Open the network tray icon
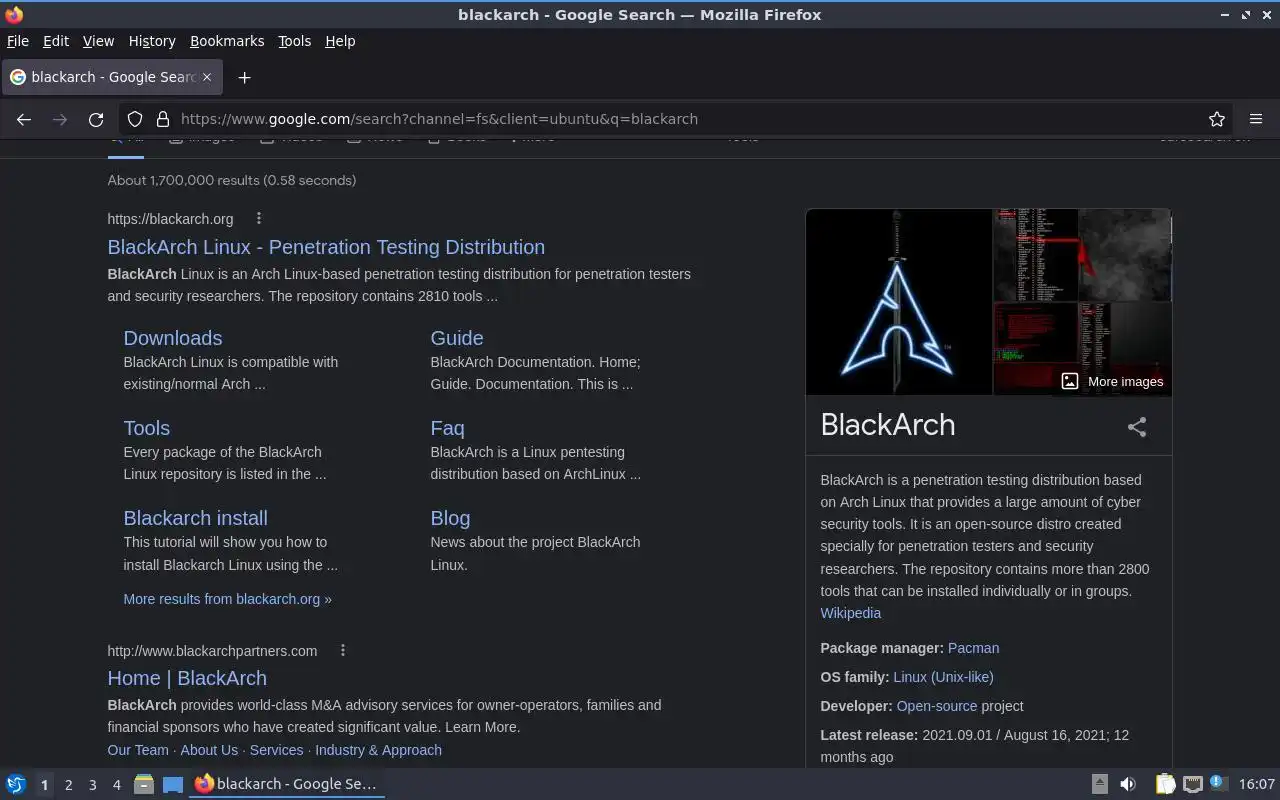Image resolution: width=1280 pixels, height=800 pixels. 1192,785
